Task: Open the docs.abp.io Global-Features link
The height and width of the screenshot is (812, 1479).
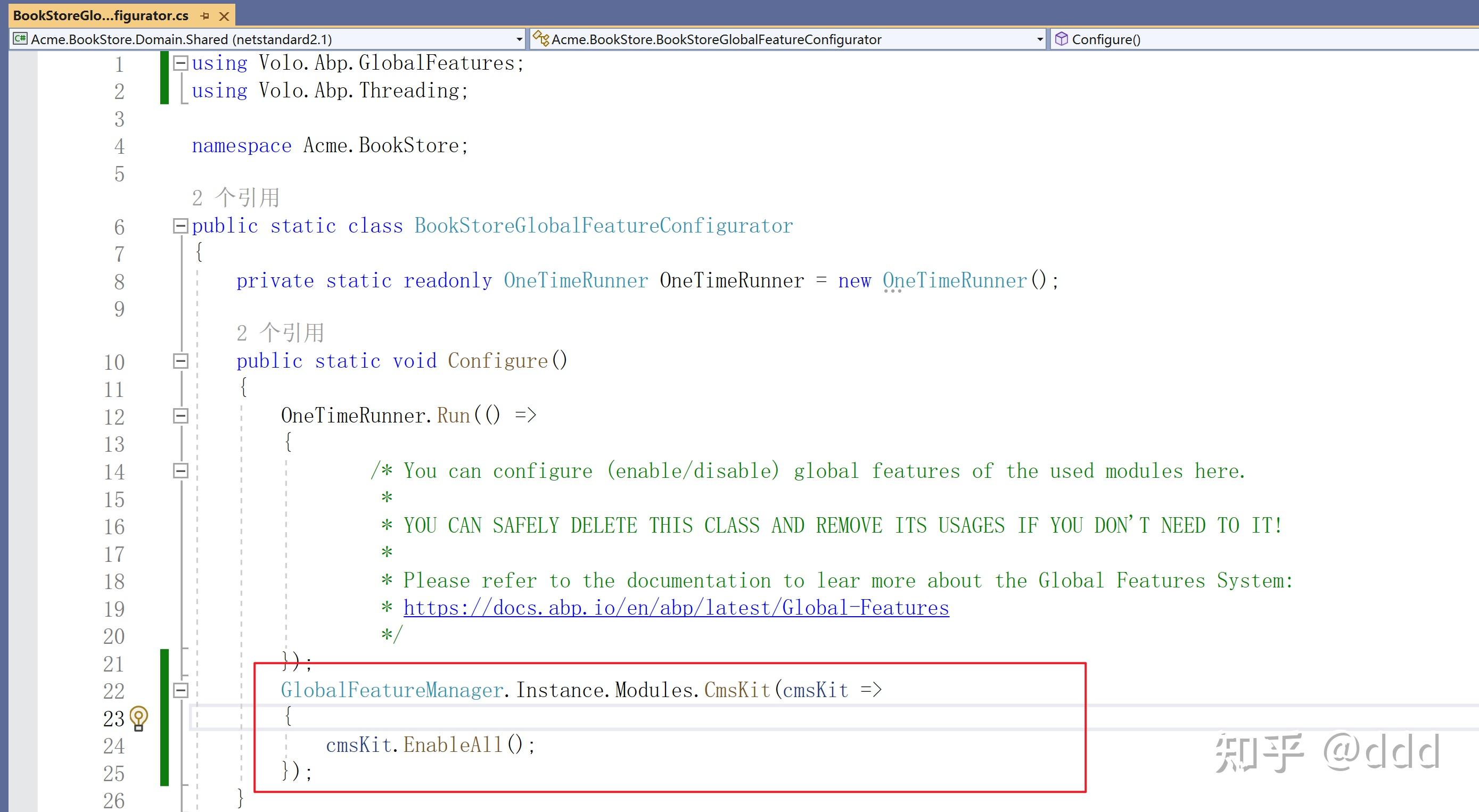Action: tap(676, 608)
